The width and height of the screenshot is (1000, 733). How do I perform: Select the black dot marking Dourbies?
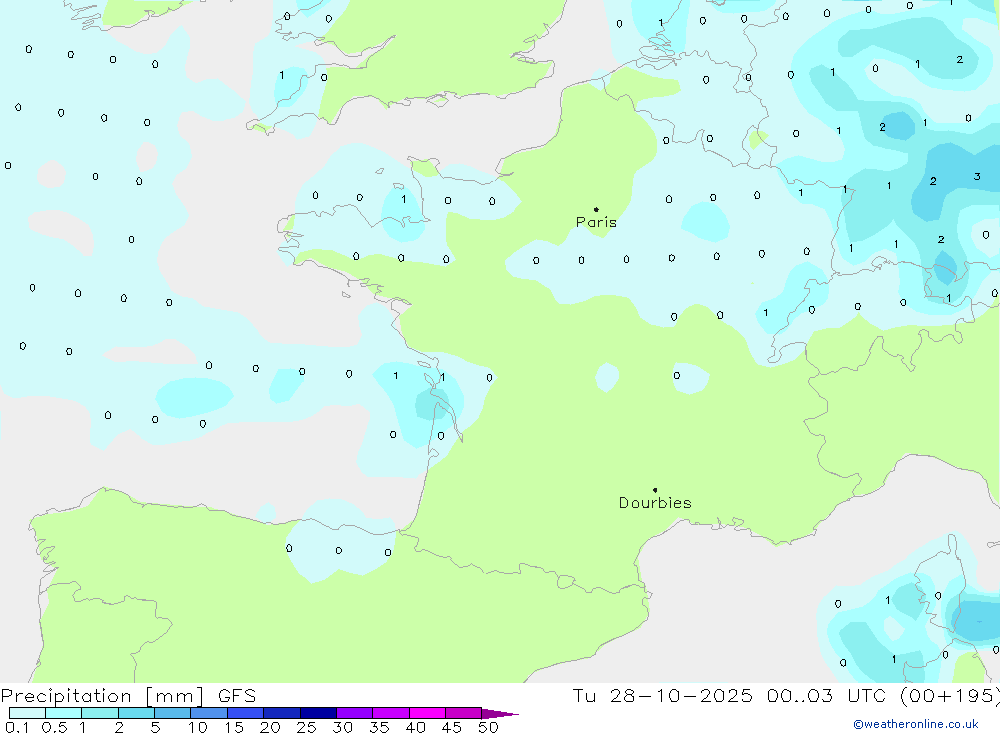(x=655, y=490)
